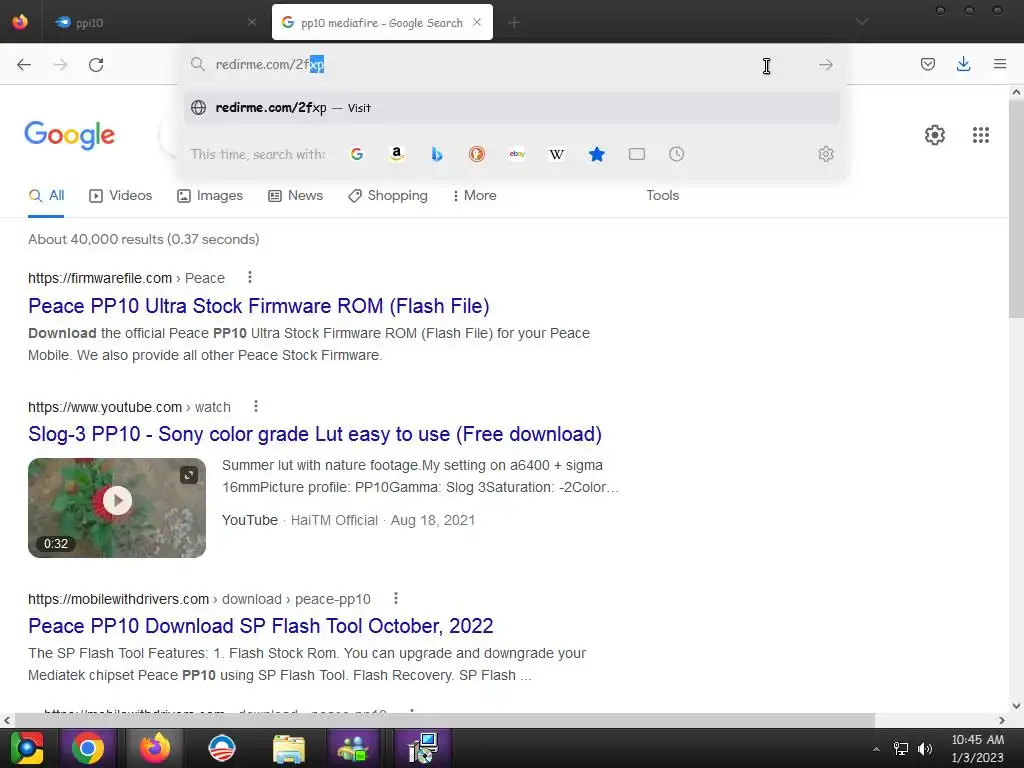1024x768 pixels.
Task: Search this time with Wikipedia
Action: (556, 154)
